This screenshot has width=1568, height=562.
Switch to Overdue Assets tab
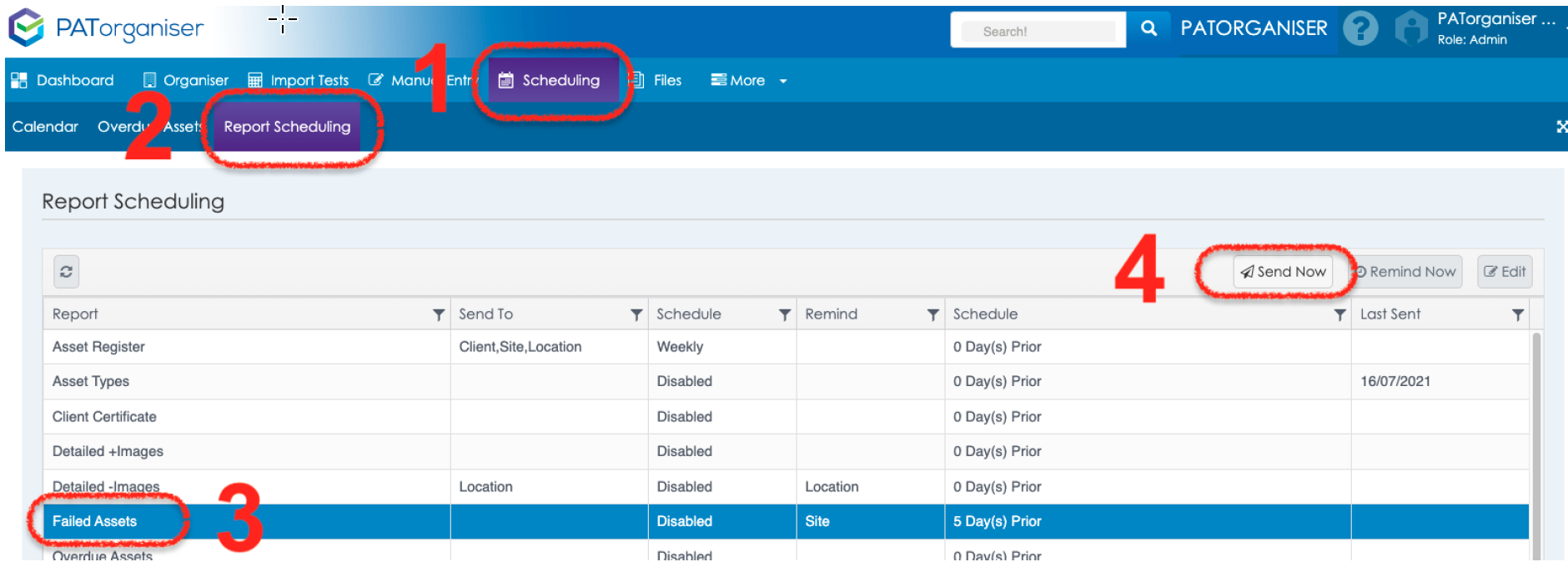[150, 127]
